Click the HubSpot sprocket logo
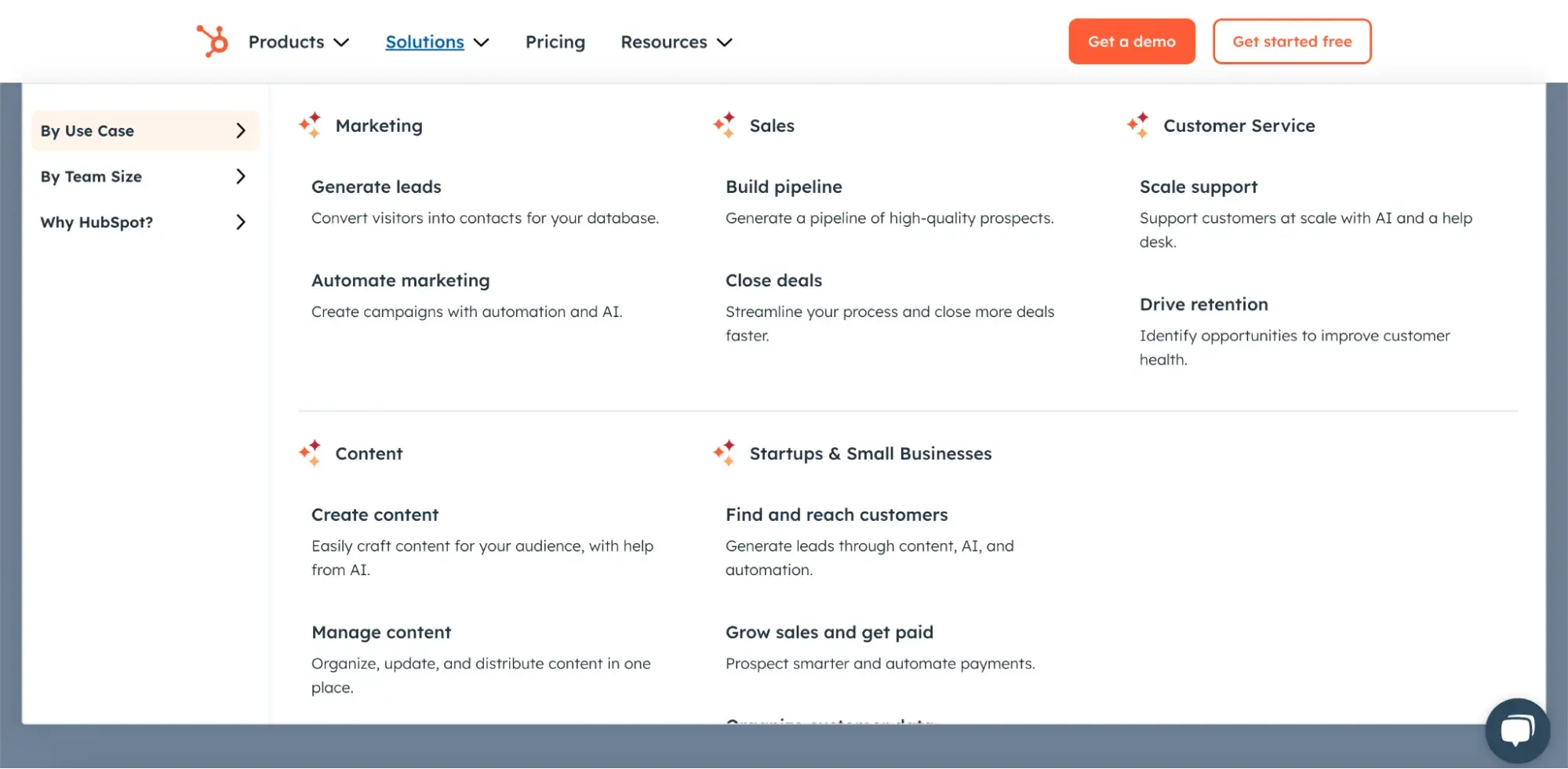Viewport: 1568px width, 769px height. point(212,41)
